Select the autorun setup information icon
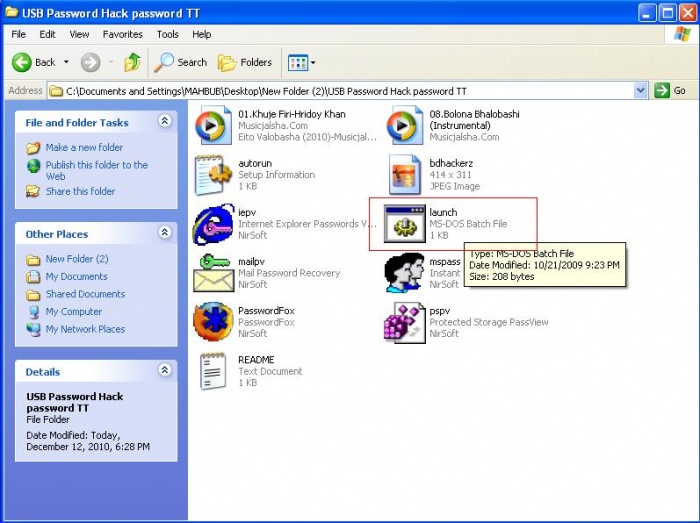Image resolution: width=700 pixels, height=523 pixels. [213, 174]
